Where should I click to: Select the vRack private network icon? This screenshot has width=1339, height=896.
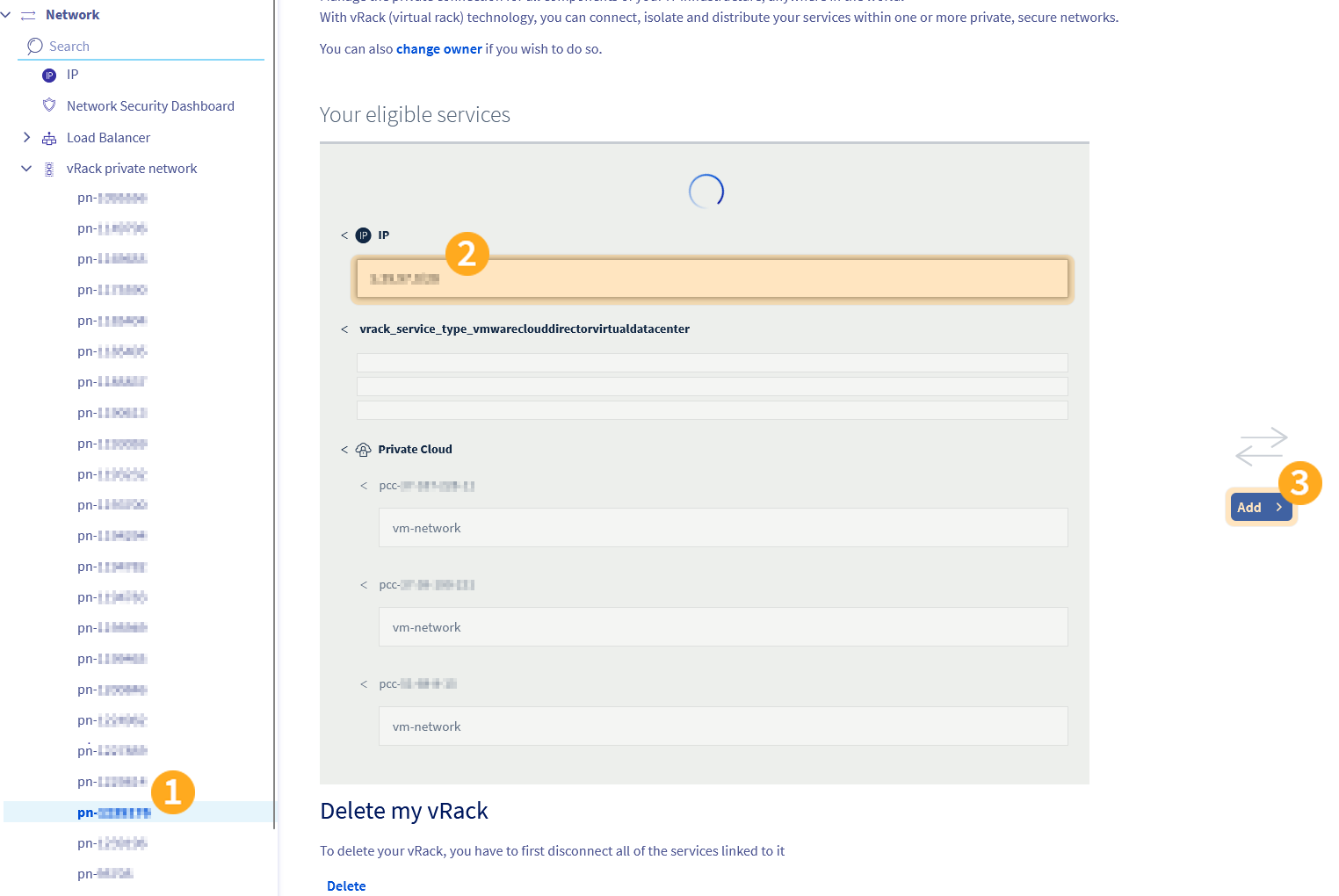coord(49,168)
